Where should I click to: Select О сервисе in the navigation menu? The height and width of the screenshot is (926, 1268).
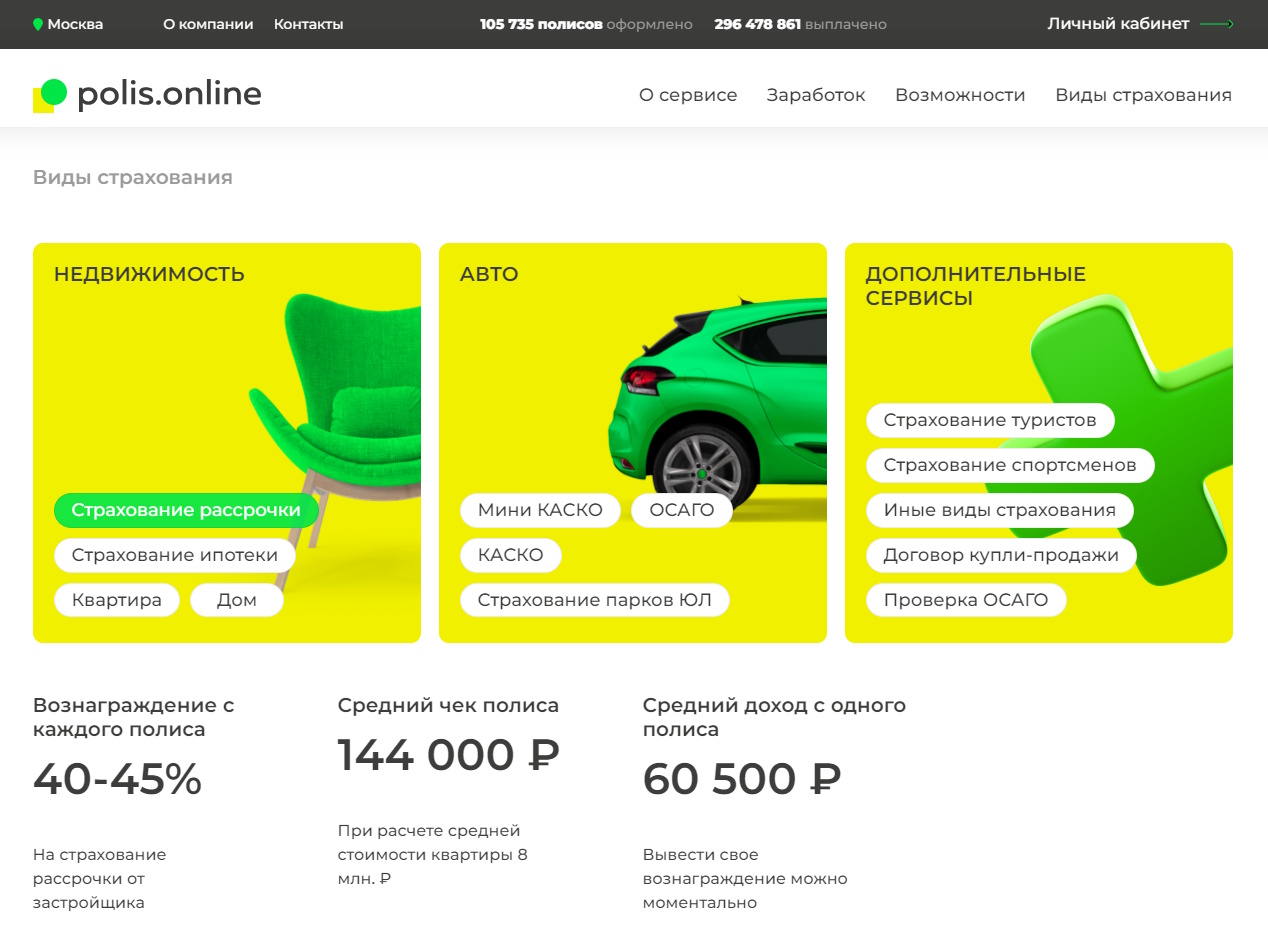coord(688,95)
